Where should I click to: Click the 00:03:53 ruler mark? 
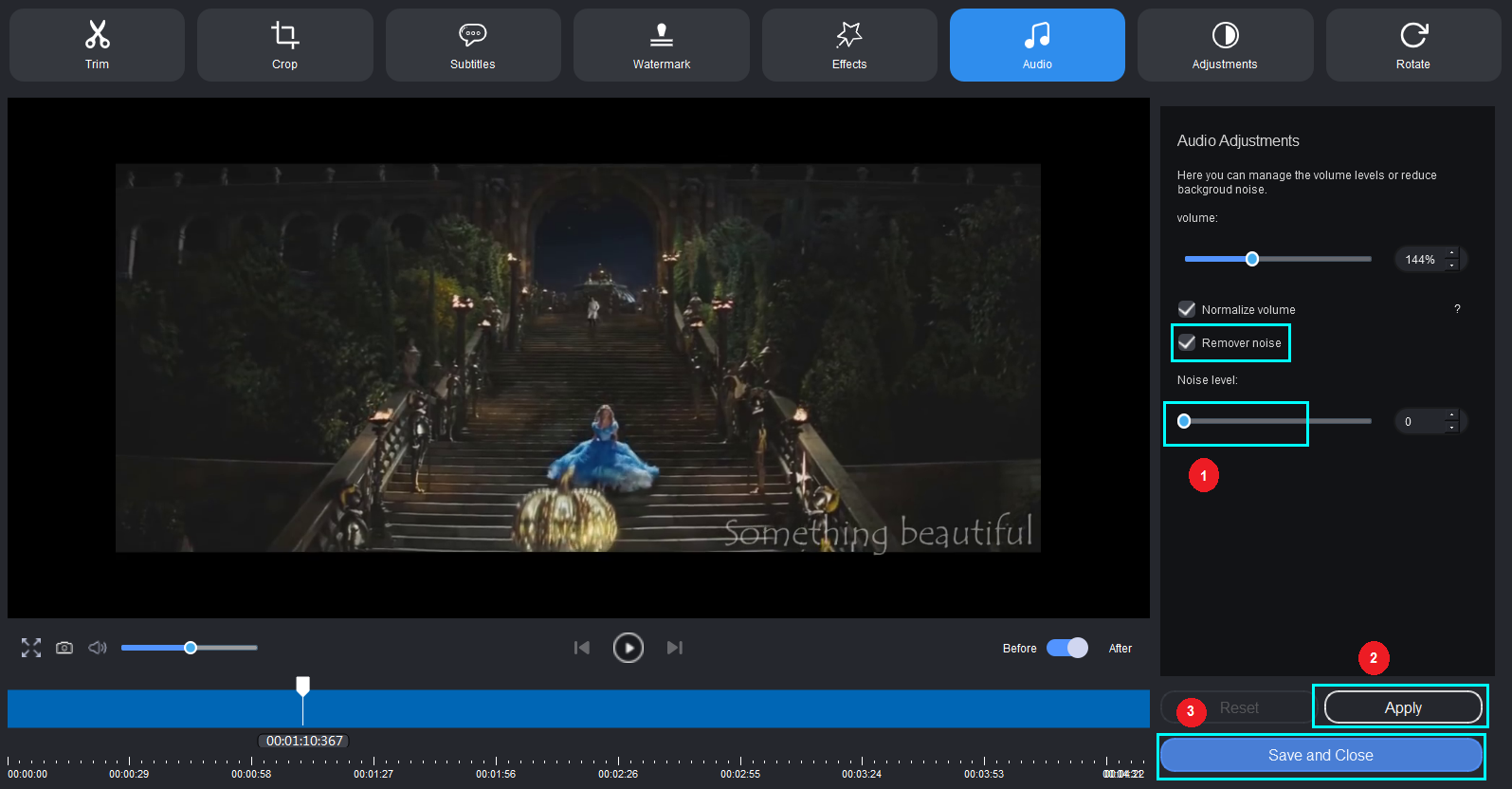984,774
